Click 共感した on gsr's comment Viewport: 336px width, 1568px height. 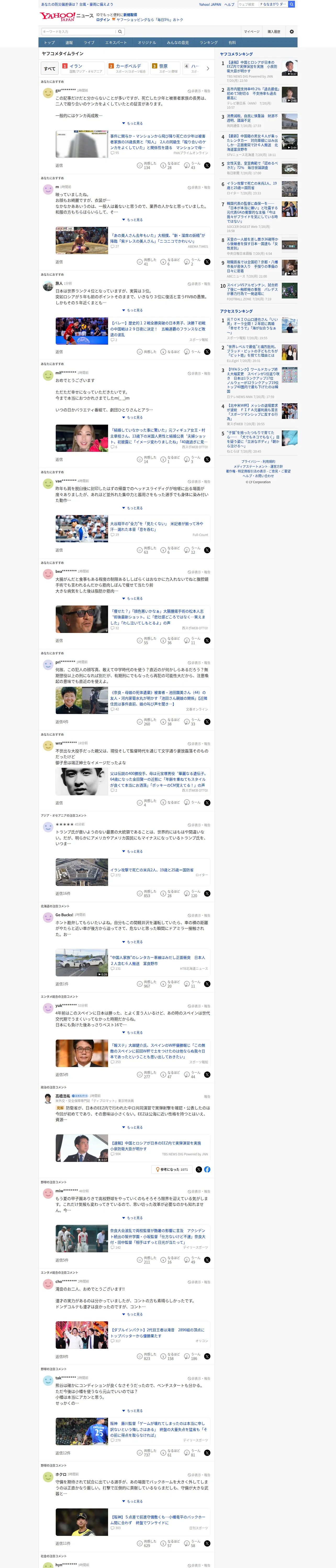pos(147,166)
